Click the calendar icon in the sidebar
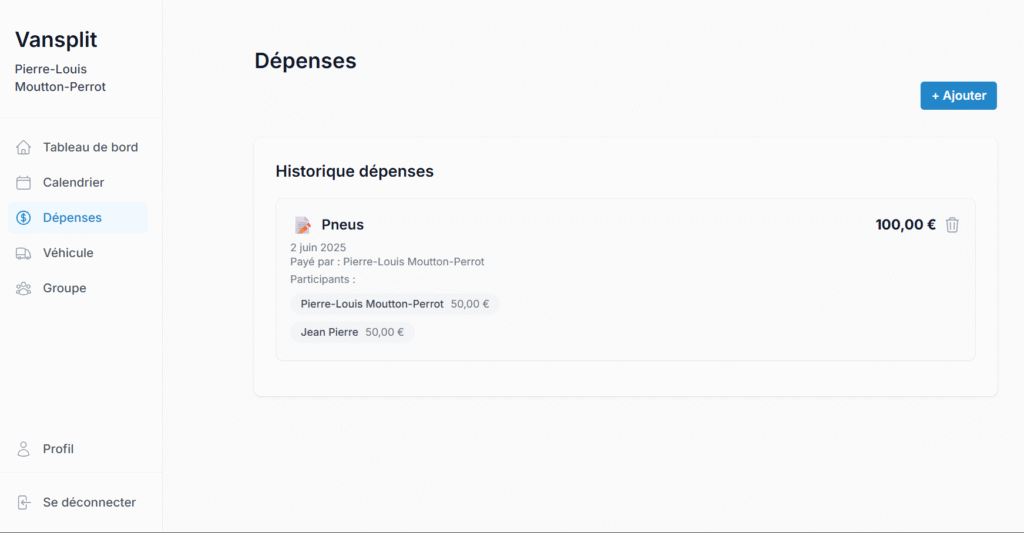 click(x=24, y=183)
